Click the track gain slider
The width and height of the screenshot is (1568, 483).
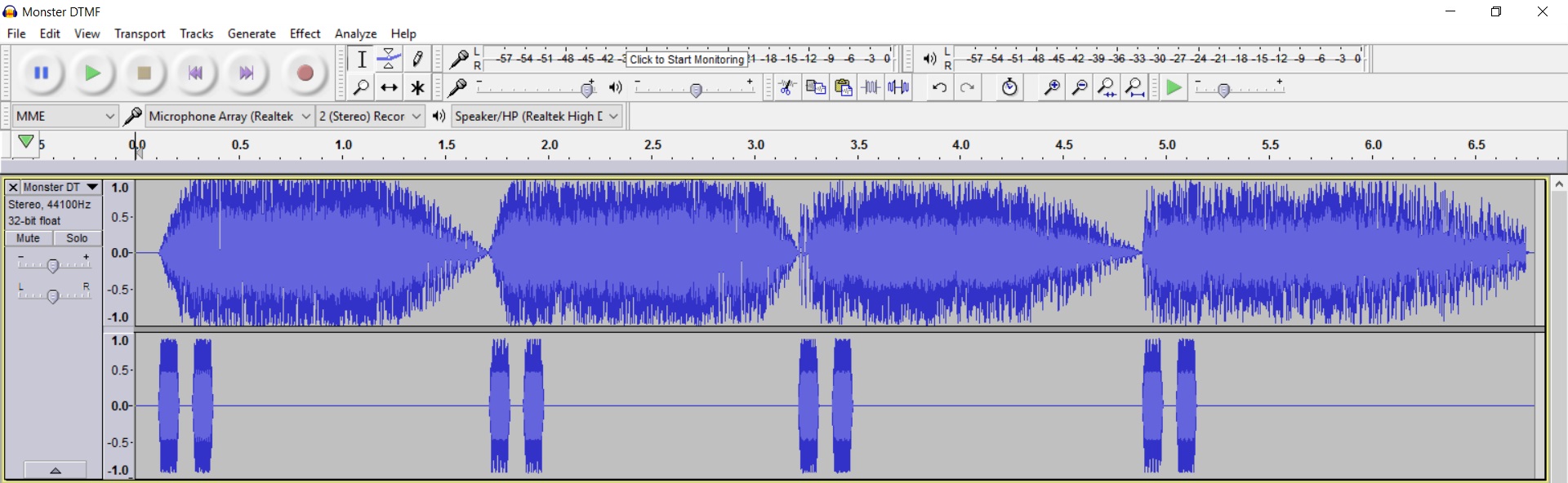click(x=53, y=265)
